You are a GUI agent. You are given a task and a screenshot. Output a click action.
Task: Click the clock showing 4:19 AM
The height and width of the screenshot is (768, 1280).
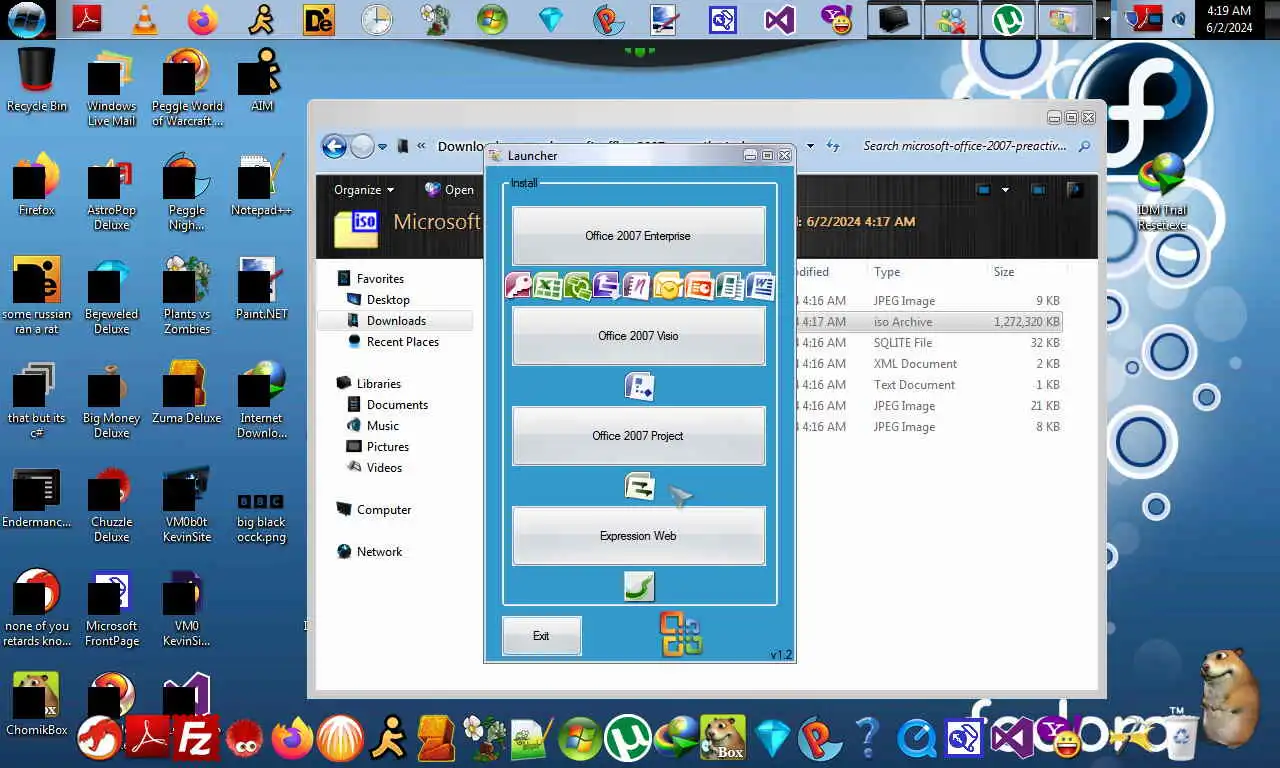1229,19
